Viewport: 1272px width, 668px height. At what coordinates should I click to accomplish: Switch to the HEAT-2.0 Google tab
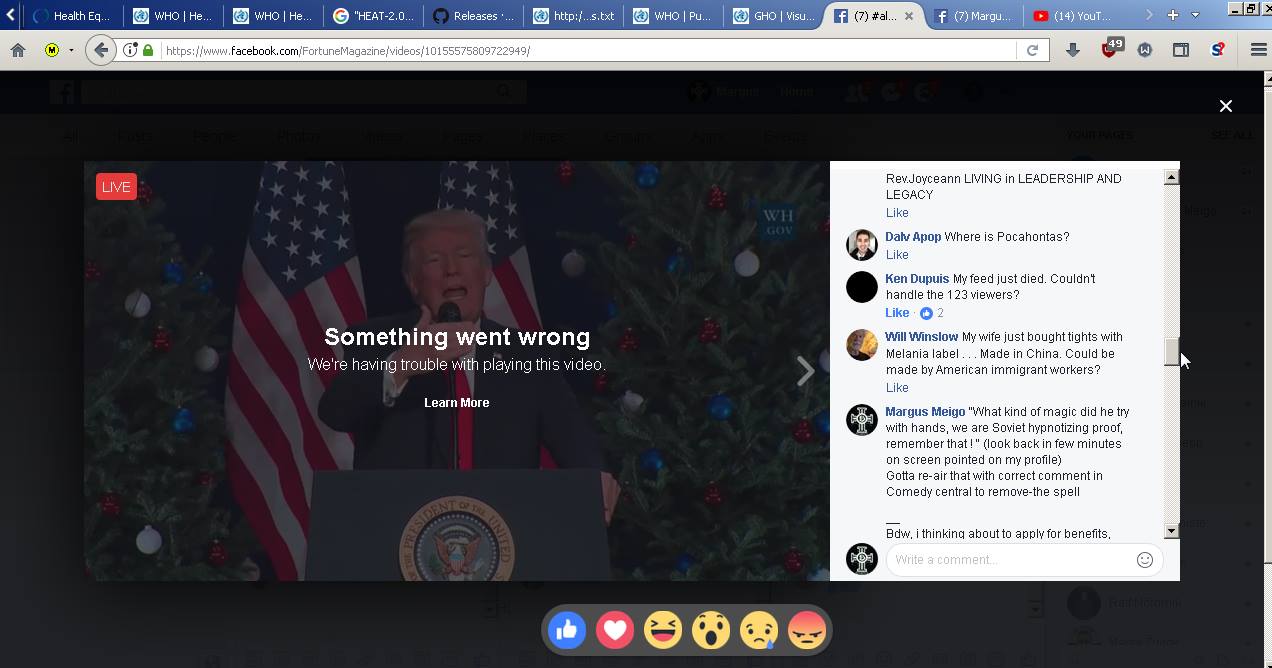(373, 16)
